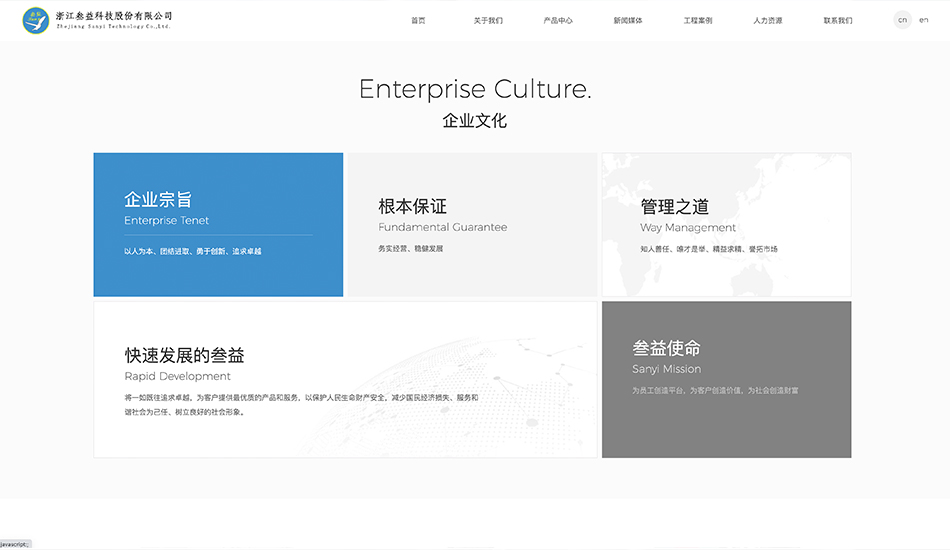Click the 企业文化 subtitle text
This screenshot has width=950, height=550.
click(x=475, y=121)
